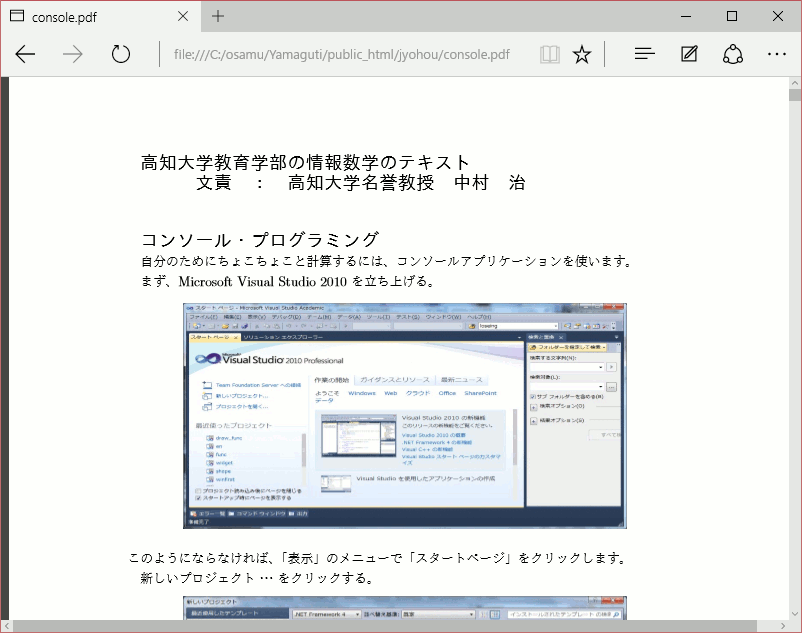Click the heading コンソール・プログラミング
802x633 pixels.
tap(260, 239)
